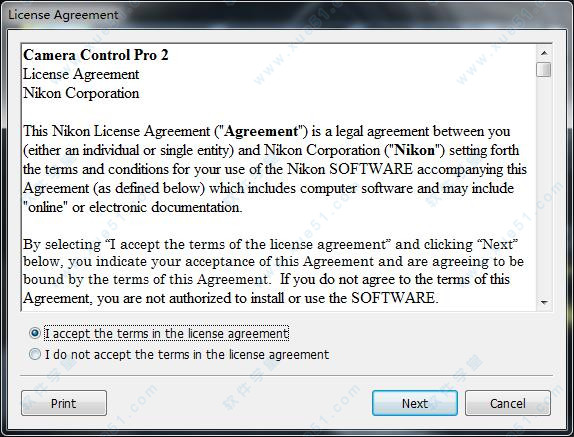Click the phrase 'electronic documentation' in the text
Image resolution: width=574 pixels, height=437 pixels.
tap(165, 207)
